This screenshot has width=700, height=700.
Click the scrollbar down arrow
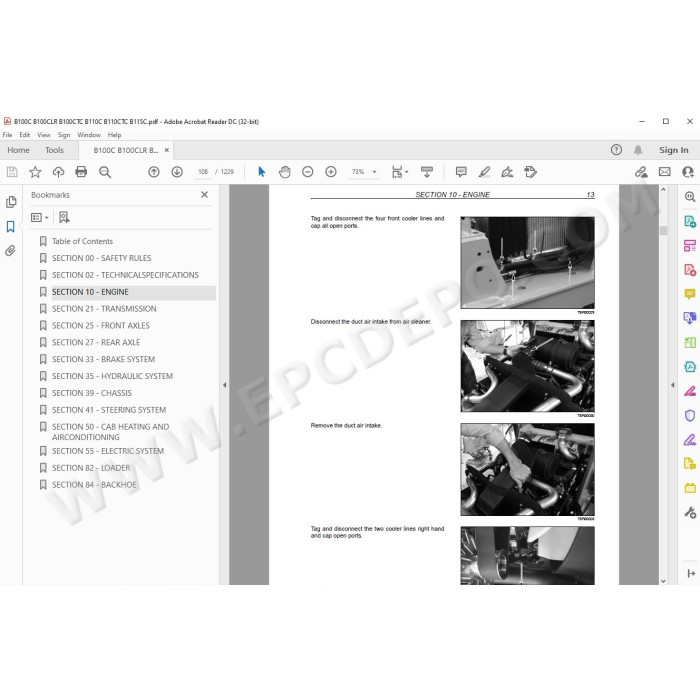[x=663, y=581]
